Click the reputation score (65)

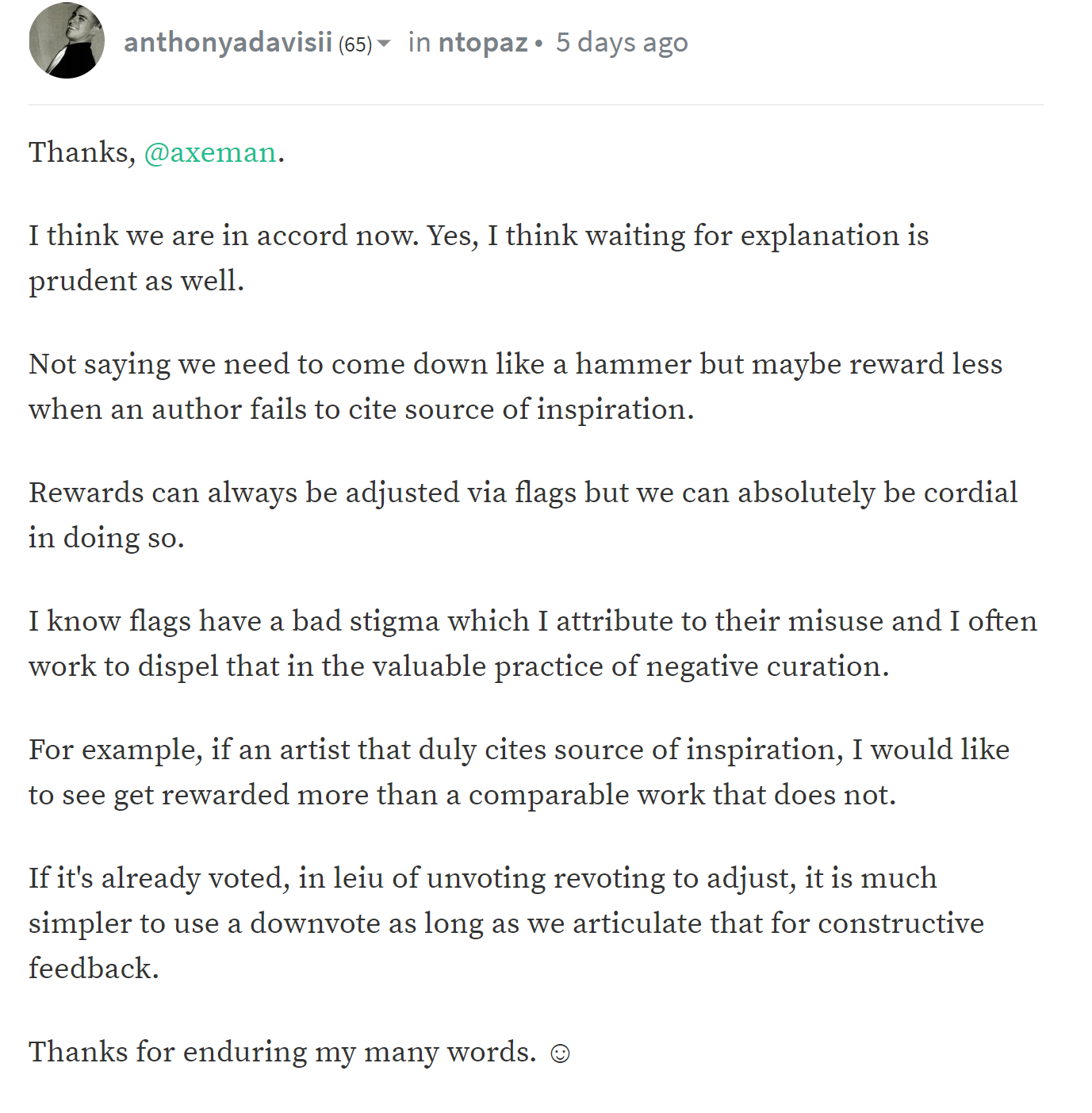click(x=354, y=44)
